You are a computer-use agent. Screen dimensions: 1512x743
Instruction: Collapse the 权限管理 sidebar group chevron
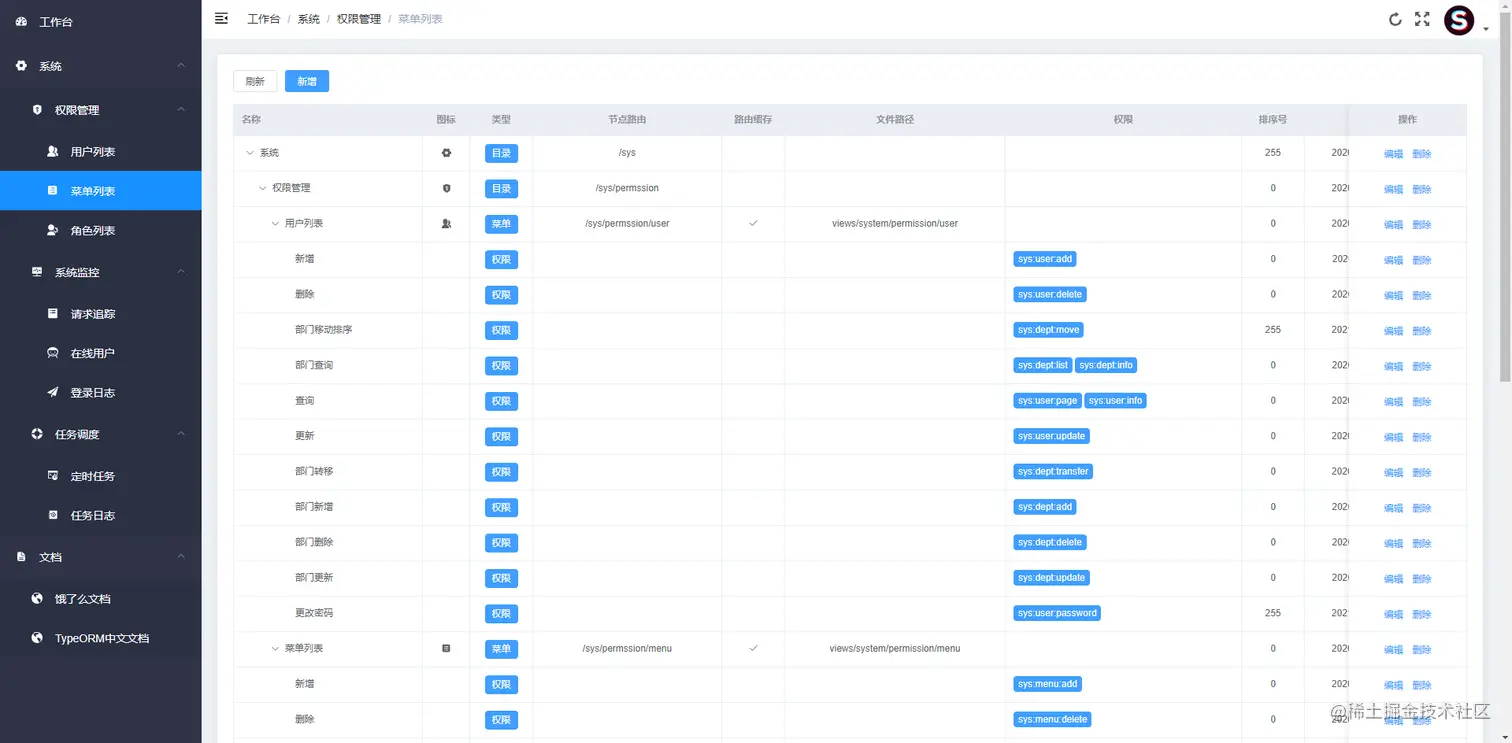[181, 109]
